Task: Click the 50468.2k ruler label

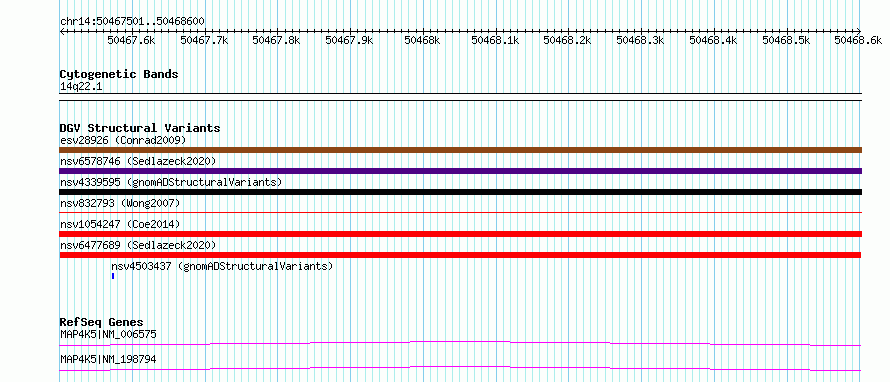Action: pos(568,40)
